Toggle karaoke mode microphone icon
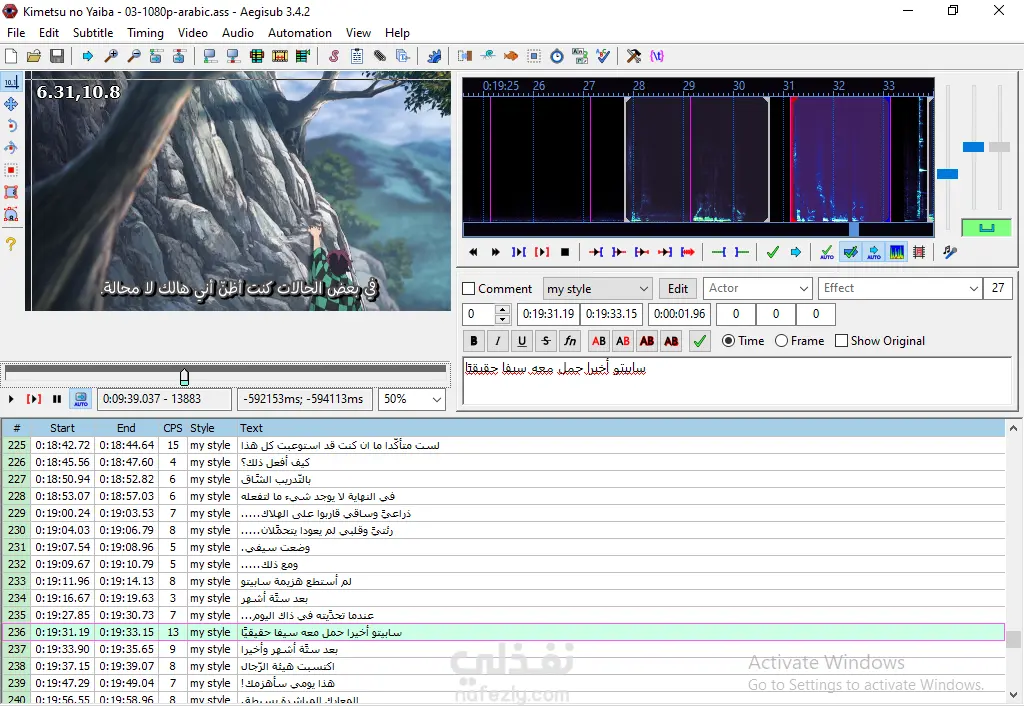This screenshot has height=706, width=1024. pyautogui.click(x=950, y=252)
